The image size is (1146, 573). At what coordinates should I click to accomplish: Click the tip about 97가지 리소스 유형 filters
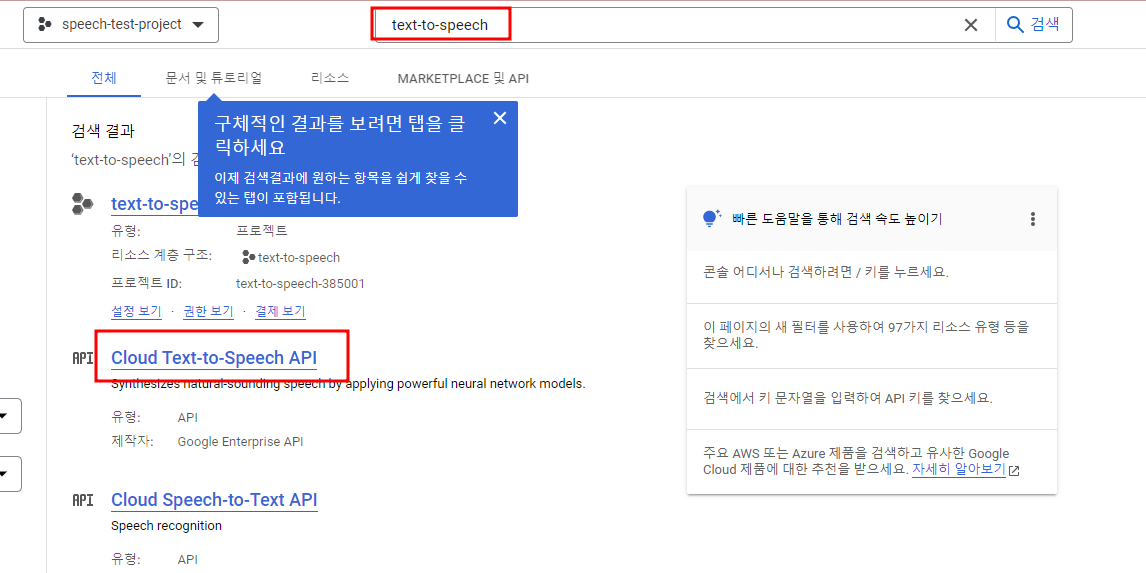pyautogui.click(x=865, y=335)
